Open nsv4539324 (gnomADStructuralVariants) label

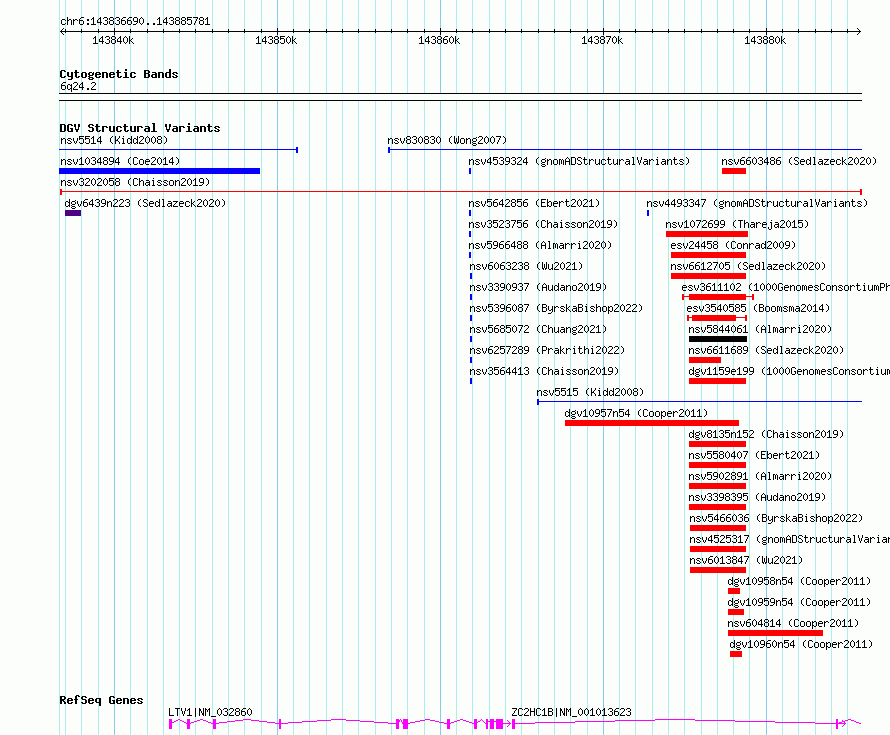tap(579, 161)
